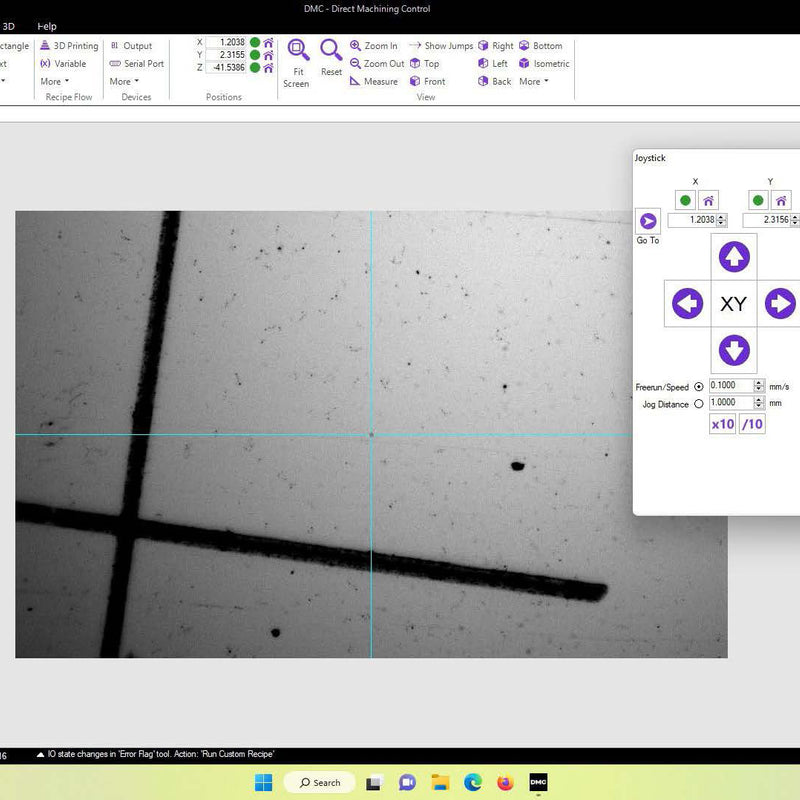Click the camera view crosshair center
800x800 pixels.
[371, 435]
